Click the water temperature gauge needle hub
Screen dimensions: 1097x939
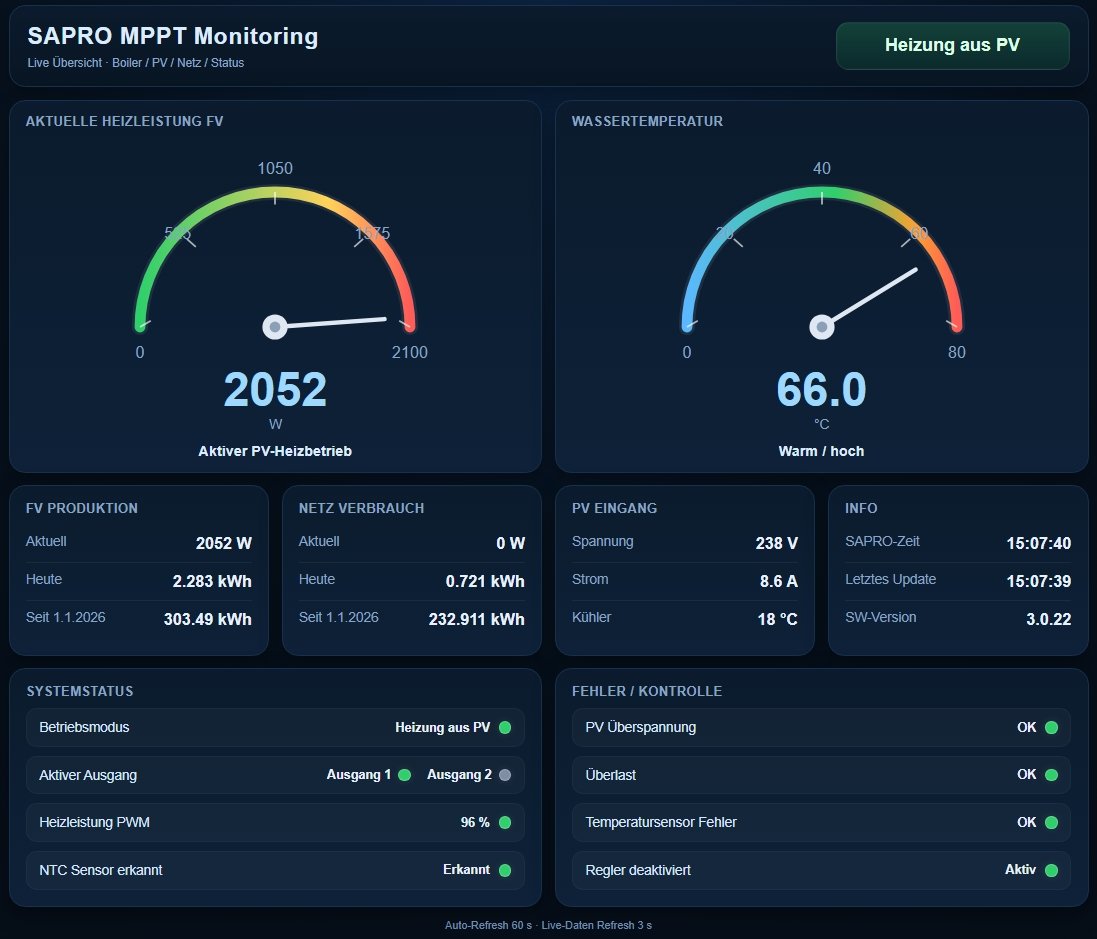pyautogui.click(x=822, y=327)
